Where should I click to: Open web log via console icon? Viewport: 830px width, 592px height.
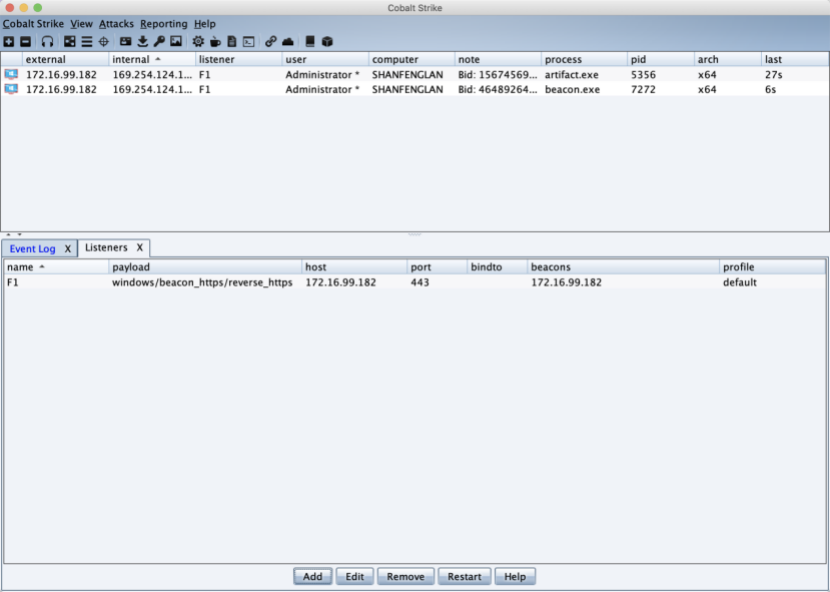click(246, 41)
